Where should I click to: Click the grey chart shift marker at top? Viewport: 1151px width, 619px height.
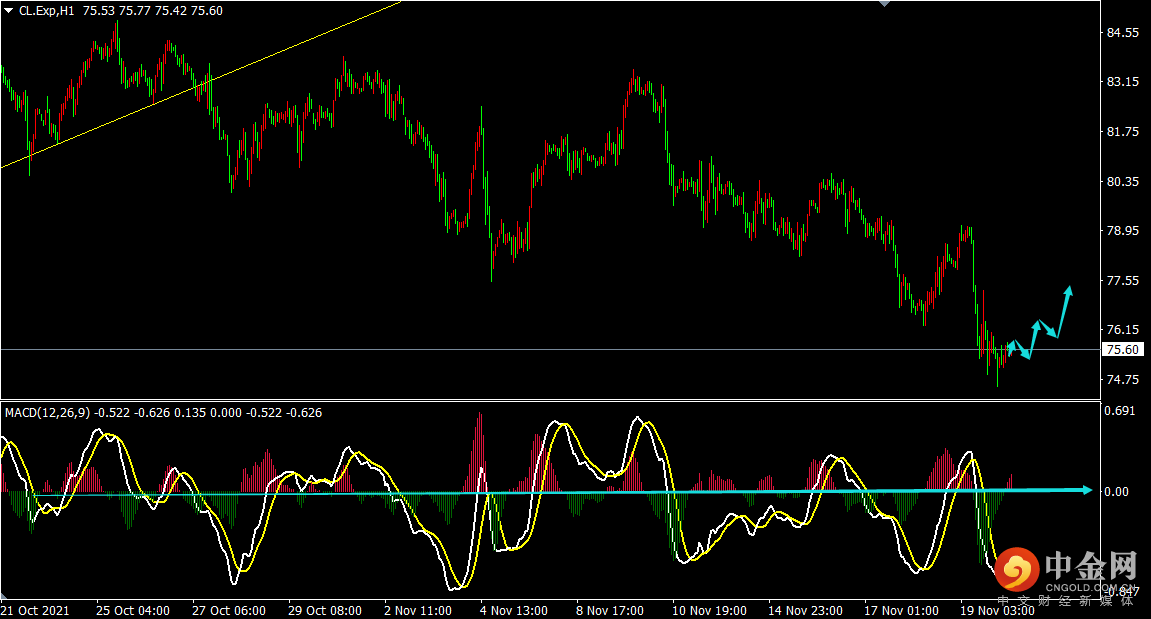pos(883,4)
